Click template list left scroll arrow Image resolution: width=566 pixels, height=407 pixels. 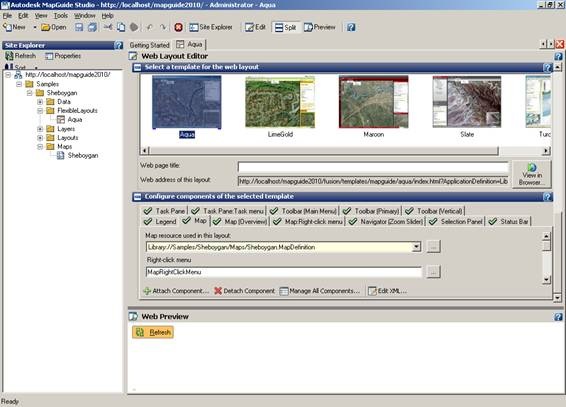[x=145, y=150]
